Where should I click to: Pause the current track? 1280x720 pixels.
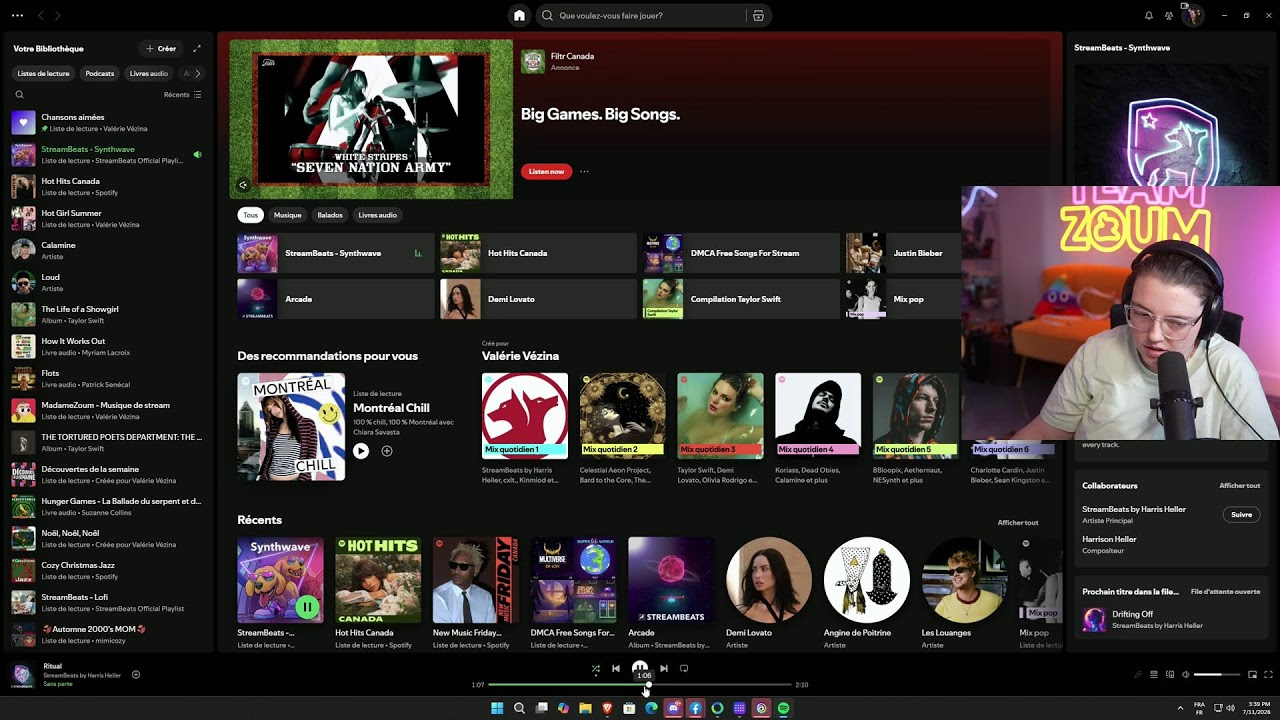[640, 667]
